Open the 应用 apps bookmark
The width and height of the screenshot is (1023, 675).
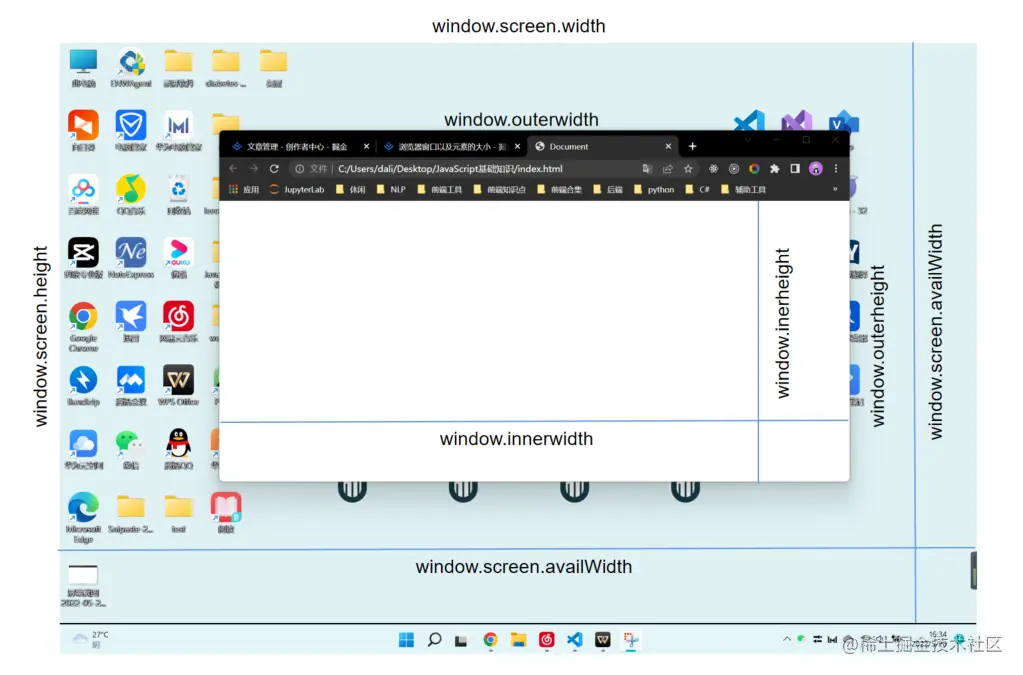[244, 190]
